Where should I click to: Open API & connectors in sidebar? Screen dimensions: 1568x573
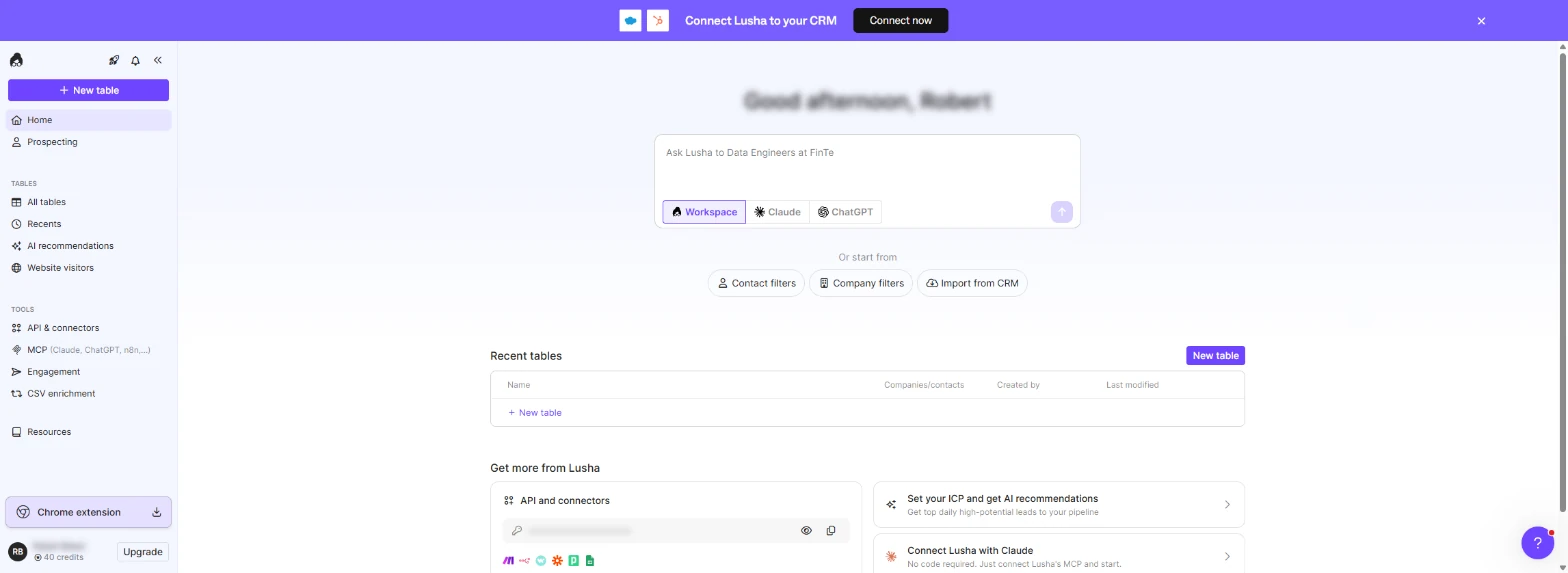point(88,328)
